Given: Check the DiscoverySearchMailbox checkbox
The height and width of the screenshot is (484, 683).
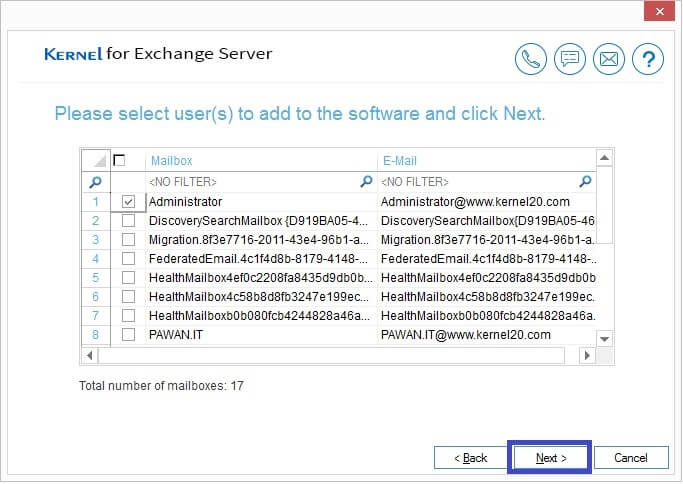Looking at the screenshot, I should click(x=128, y=220).
